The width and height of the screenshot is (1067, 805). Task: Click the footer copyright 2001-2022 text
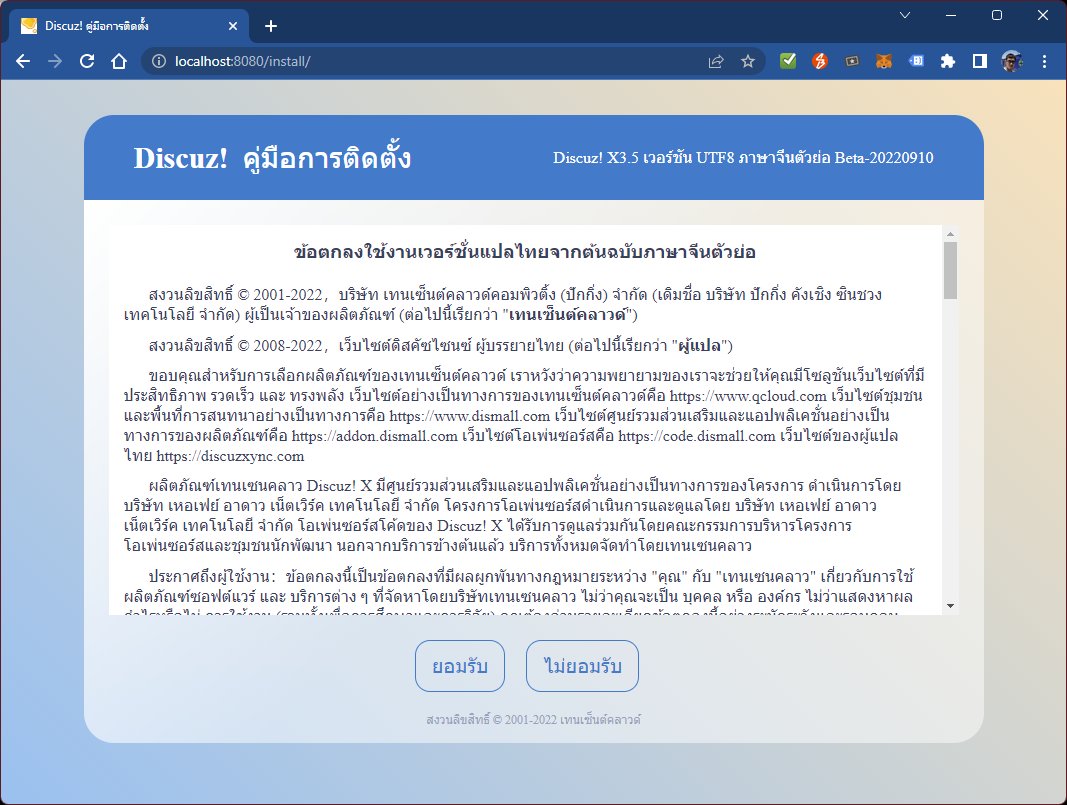coord(533,719)
